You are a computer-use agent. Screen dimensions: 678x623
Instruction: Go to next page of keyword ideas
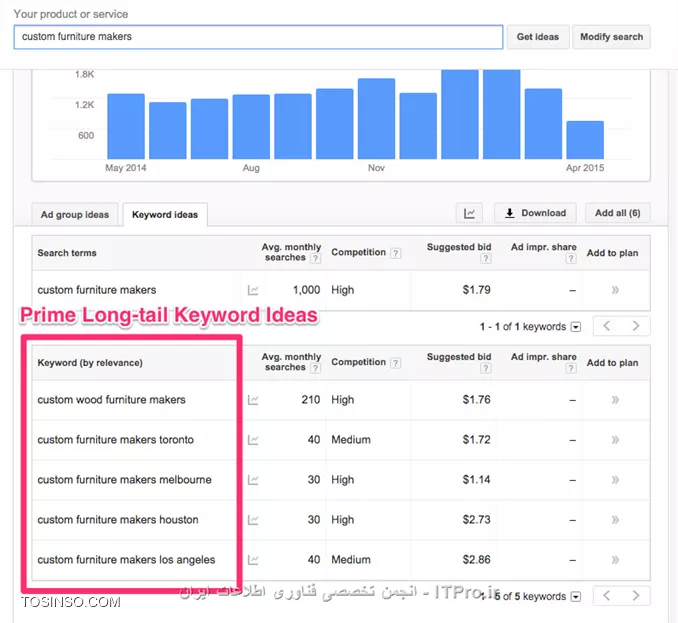click(x=636, y=596)
